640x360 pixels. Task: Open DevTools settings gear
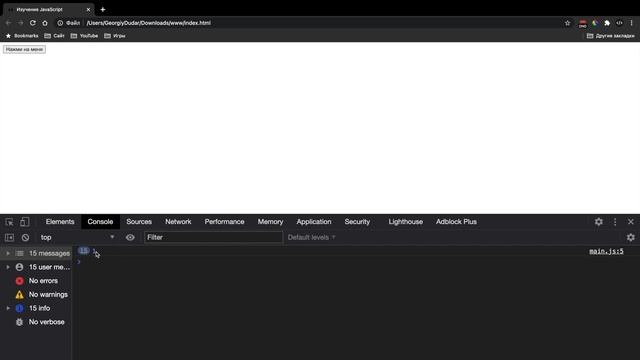[x=599, y=222]
